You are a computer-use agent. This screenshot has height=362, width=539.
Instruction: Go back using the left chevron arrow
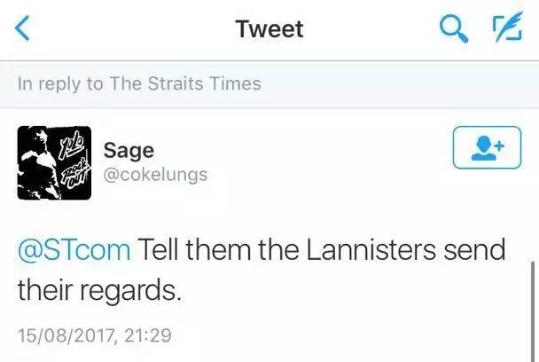point(23,29)
